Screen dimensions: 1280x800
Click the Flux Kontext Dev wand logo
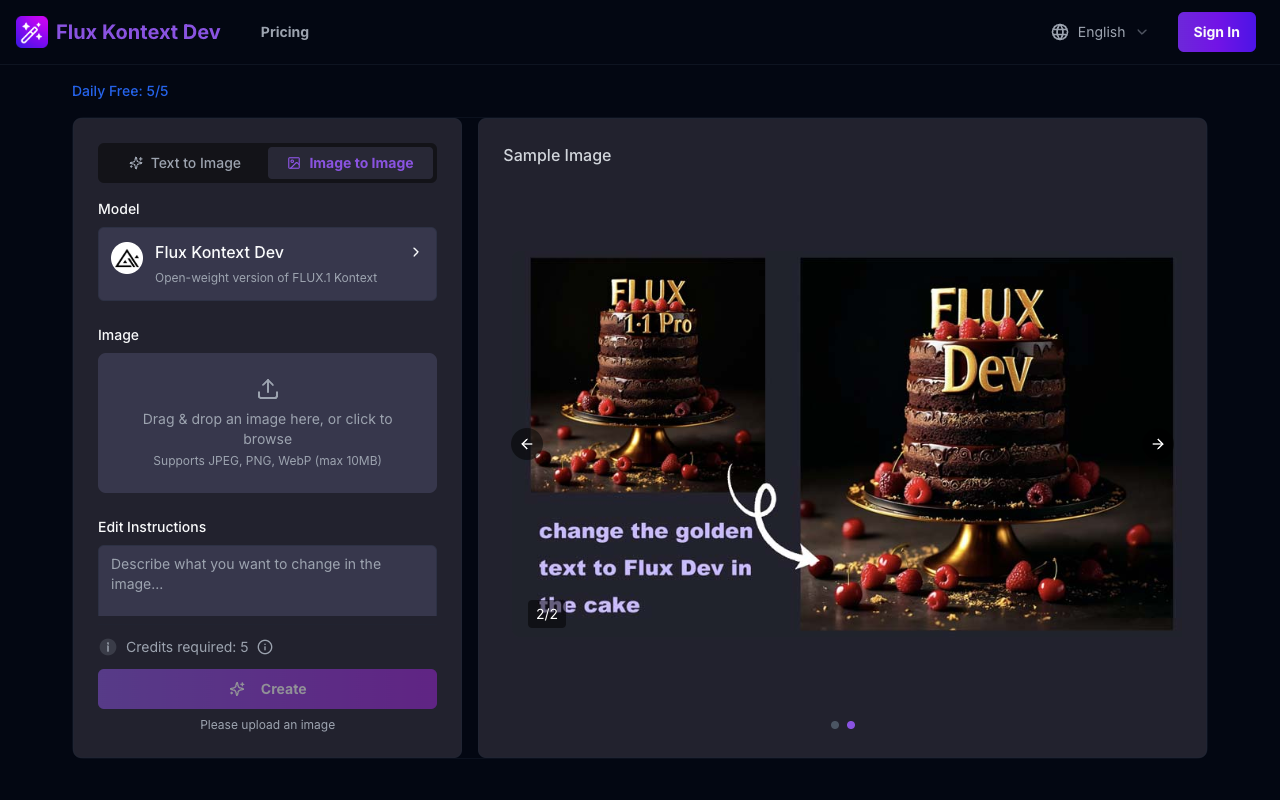click(31, 31)
